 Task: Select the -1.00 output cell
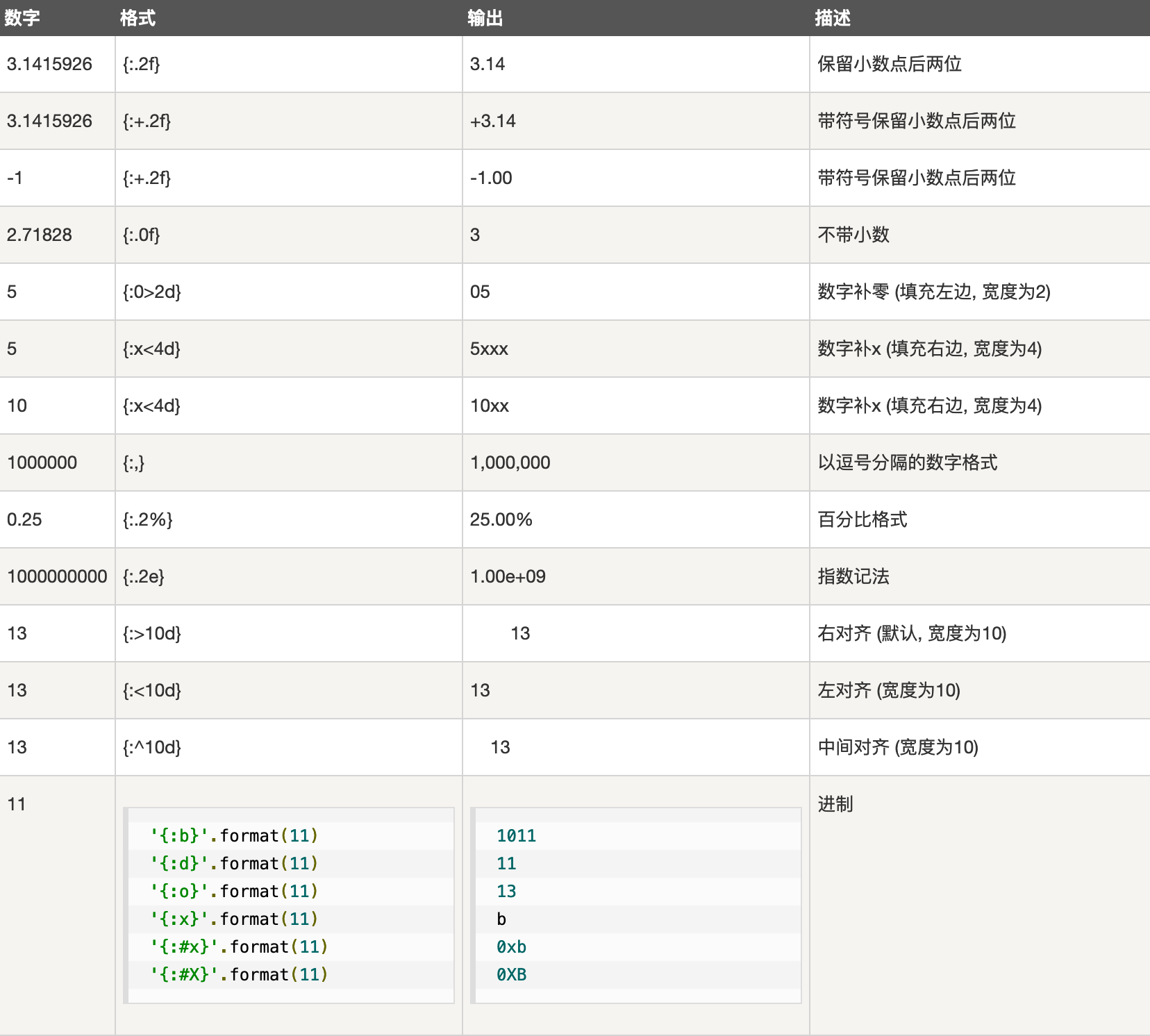click(x=491, y=178)
